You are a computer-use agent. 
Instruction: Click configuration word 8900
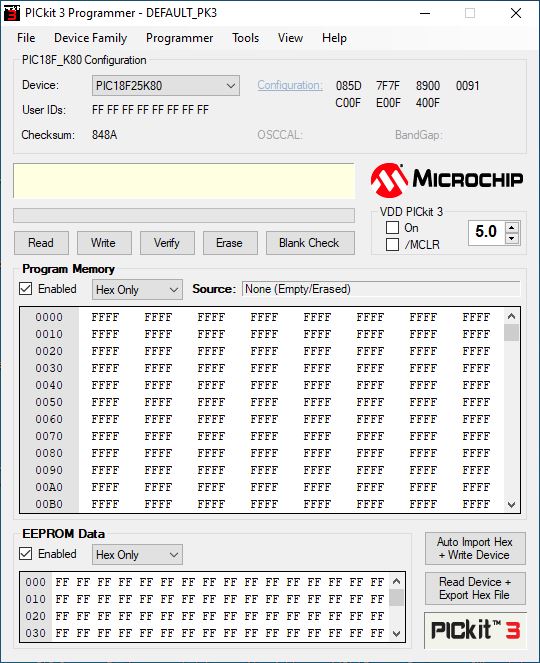[428, 86]
